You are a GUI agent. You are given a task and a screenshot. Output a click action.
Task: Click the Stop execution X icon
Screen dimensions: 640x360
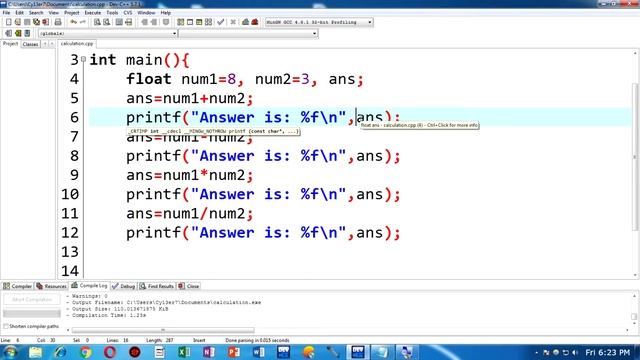point(233,22)
